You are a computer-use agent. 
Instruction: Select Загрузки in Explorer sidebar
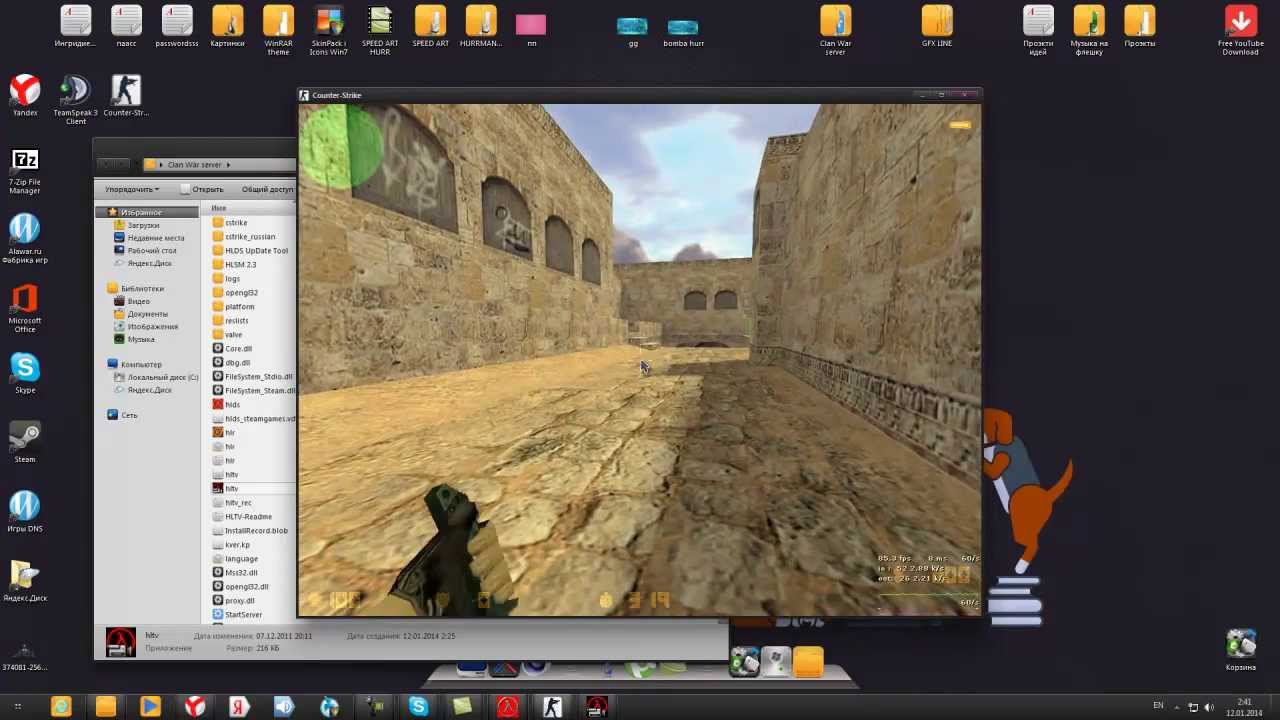(x=142, y=225)
